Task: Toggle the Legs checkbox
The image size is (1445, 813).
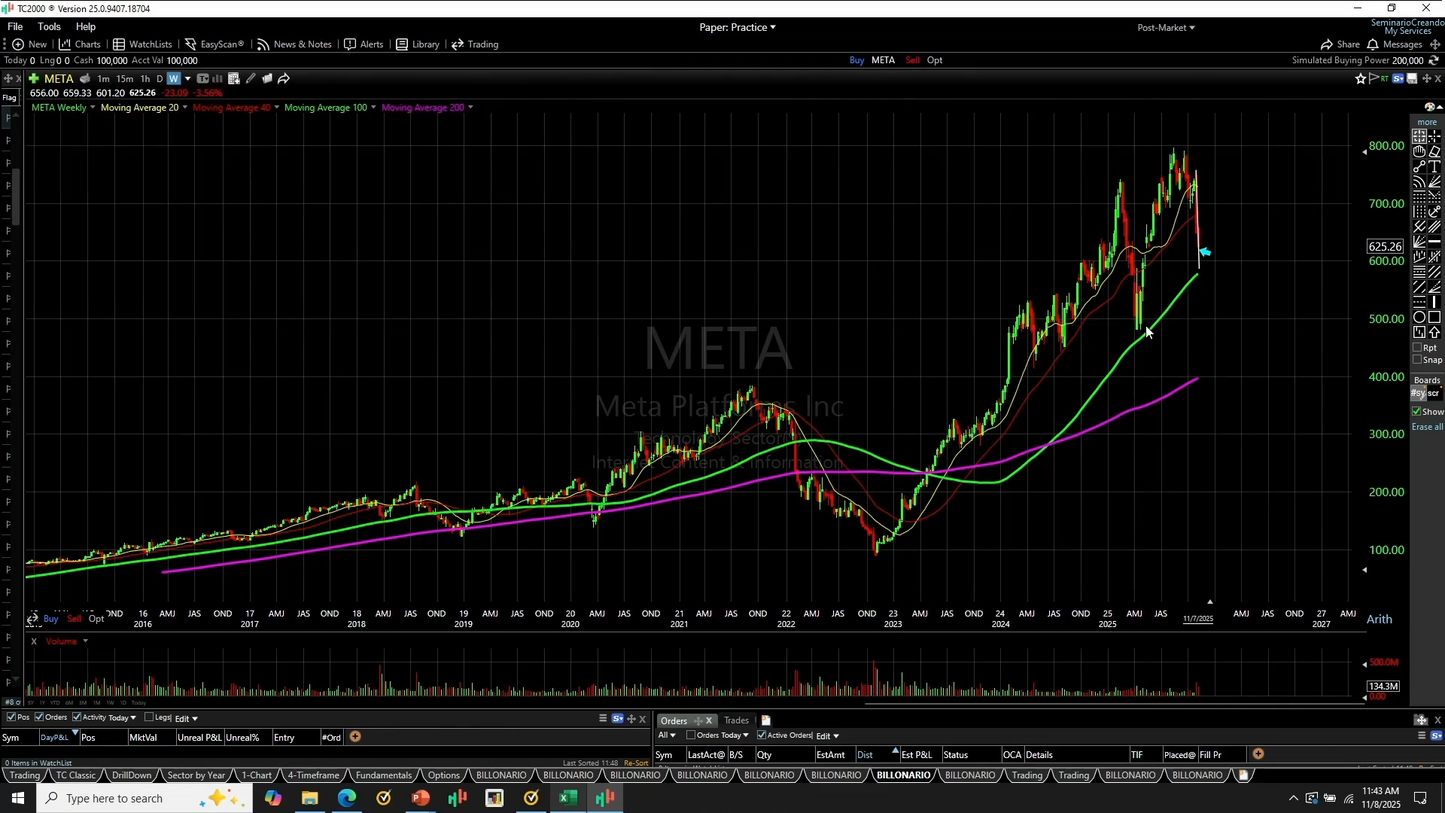Action: tap(150, 717)
